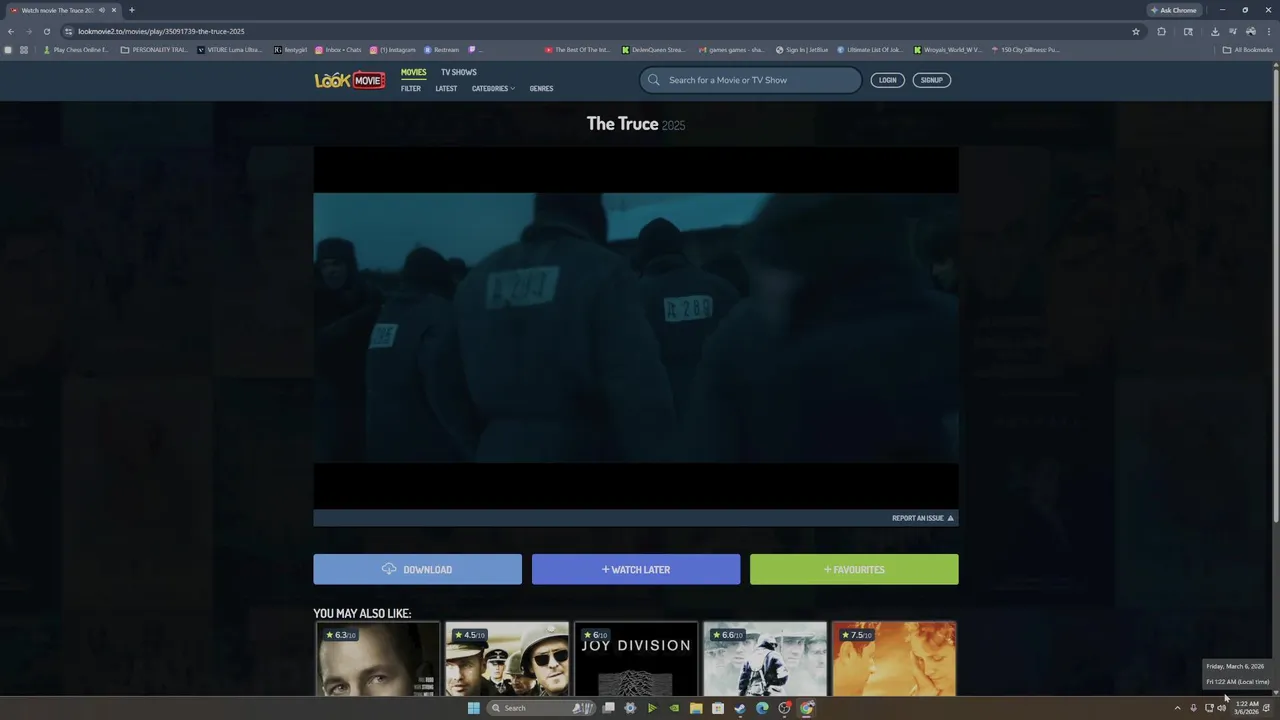Open the DeleriQueen Strea... bookmark

pyautogui.click(x=653, y=49)
